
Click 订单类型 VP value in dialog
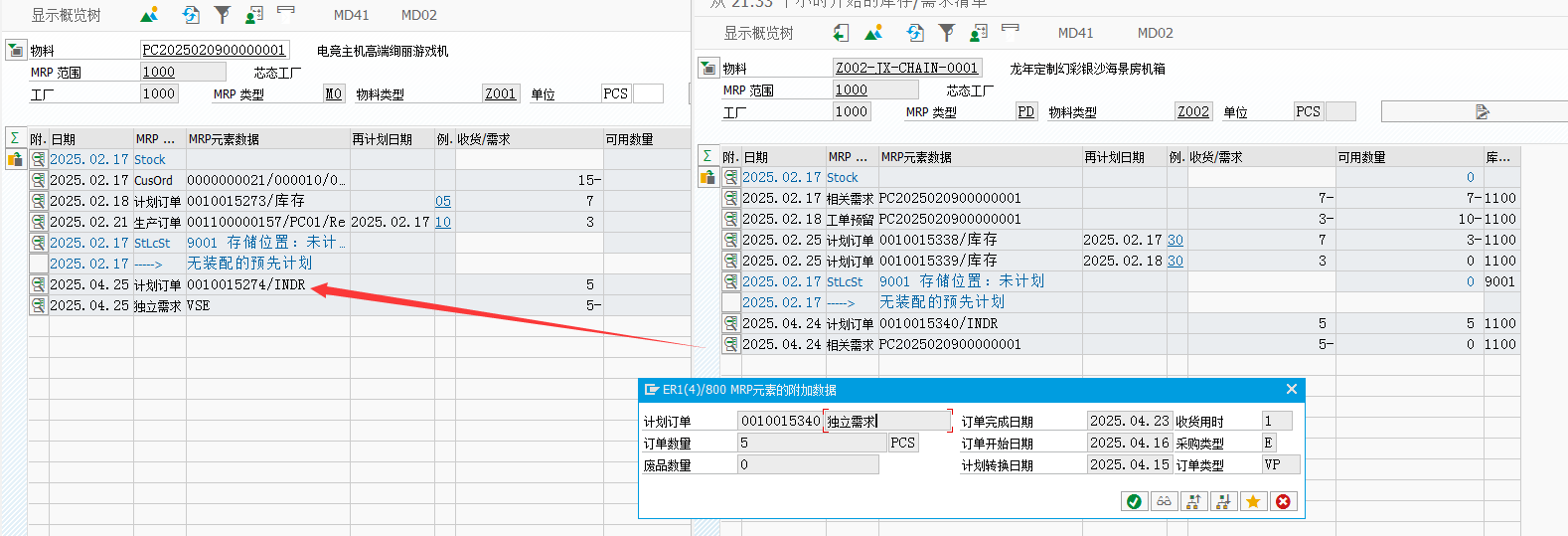tap(1280, 464)
